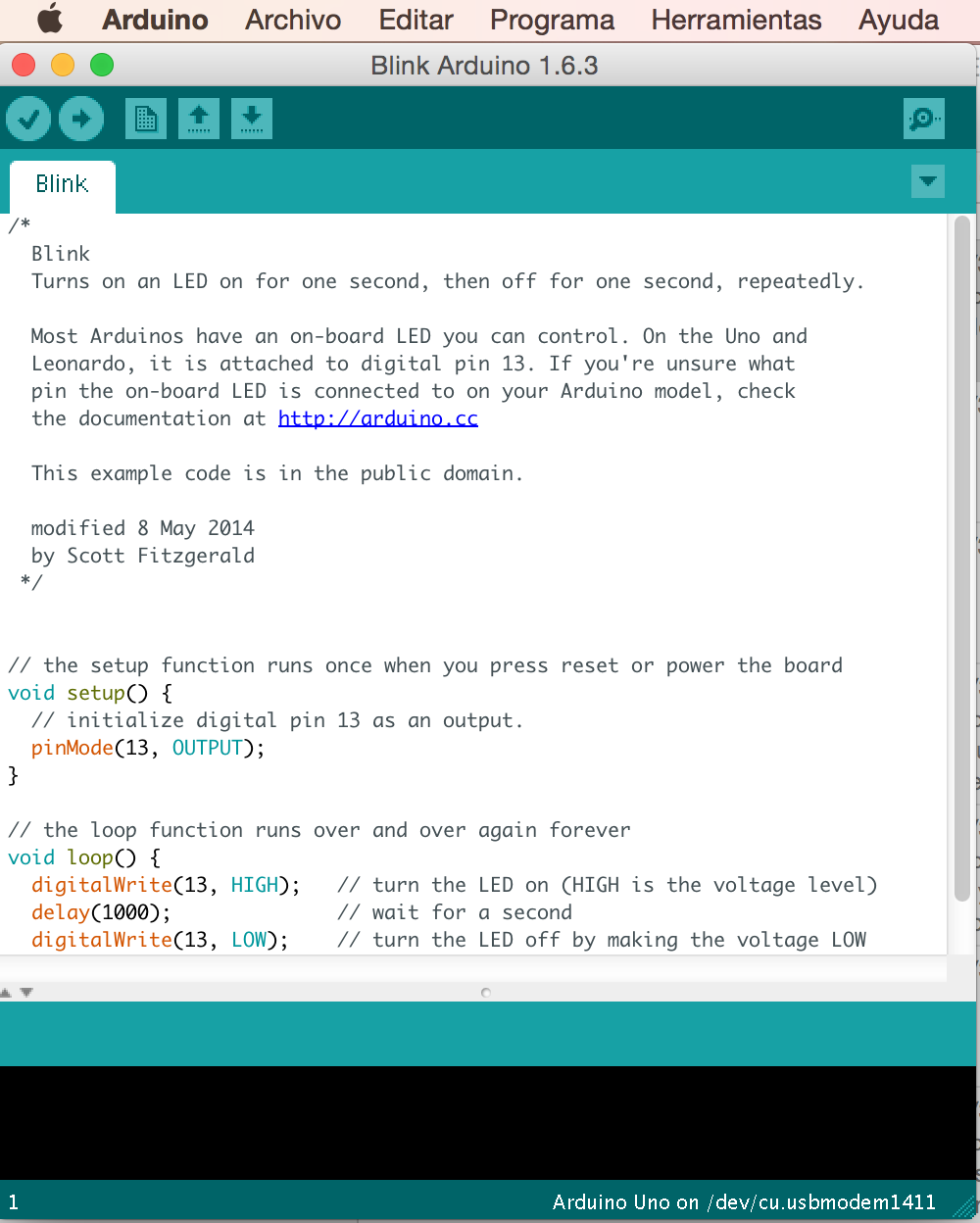
Task: Click the console divider collapse arrows
Action: 17,992
